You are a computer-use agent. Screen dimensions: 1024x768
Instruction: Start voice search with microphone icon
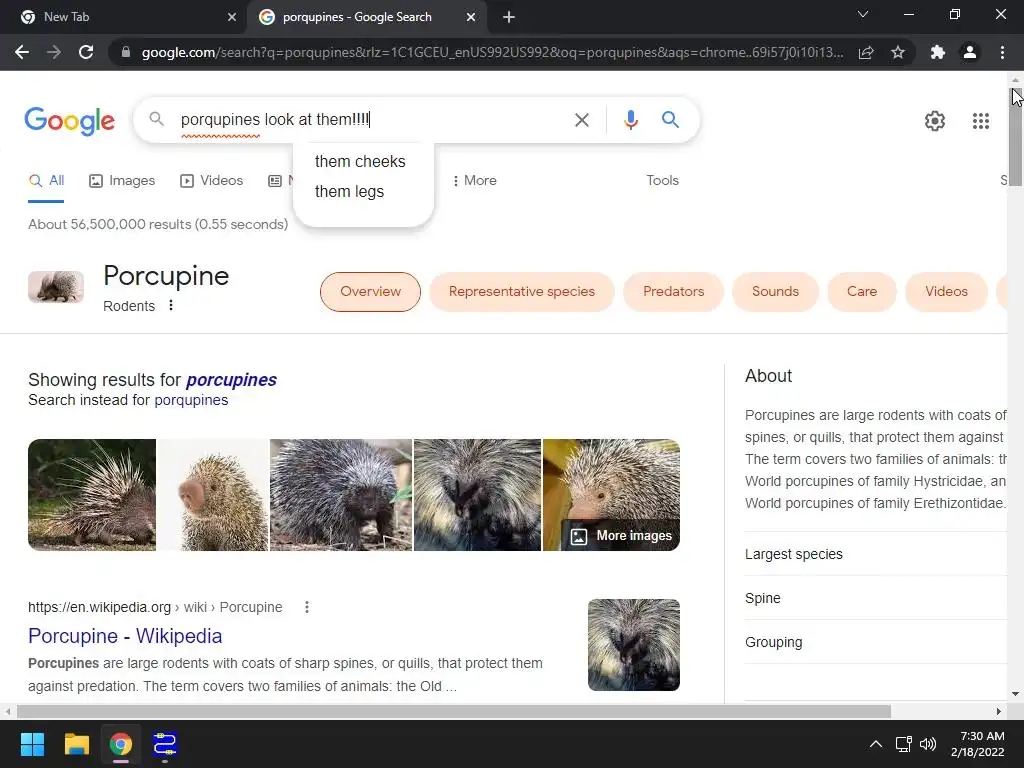point(630,120)
